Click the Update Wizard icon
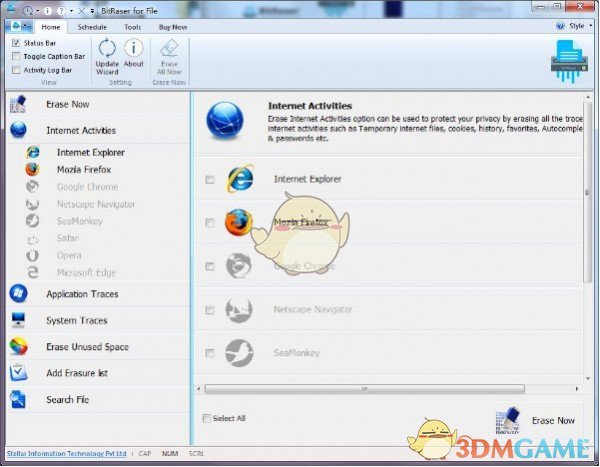Image resolution: width=600 pixels, height=467 pixels. pyautogui.click(x=107, y=48)
